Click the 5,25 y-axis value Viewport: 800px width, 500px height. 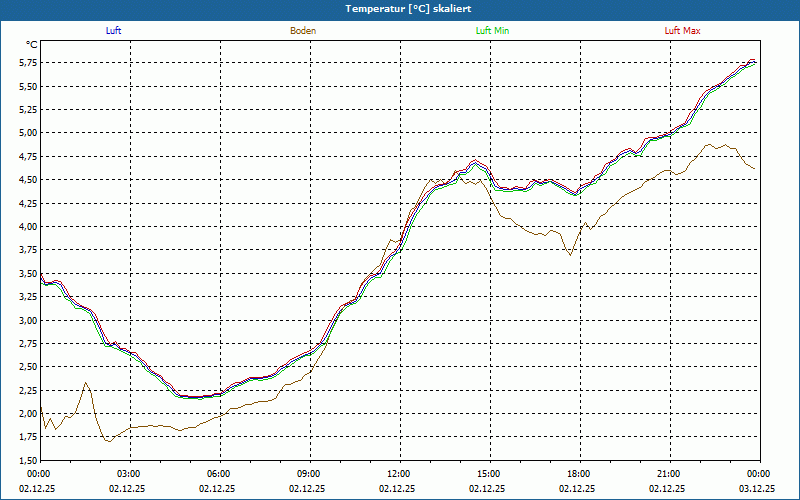click(28, 110)
